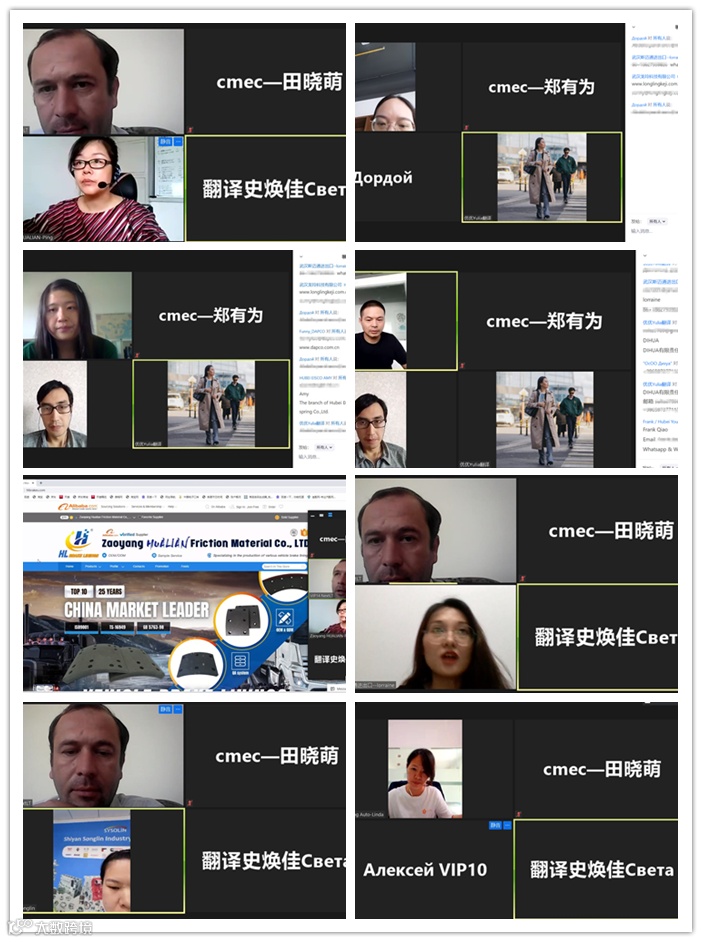Open the Sourcing Solutions menu on Alibaba

click(113, 506)
